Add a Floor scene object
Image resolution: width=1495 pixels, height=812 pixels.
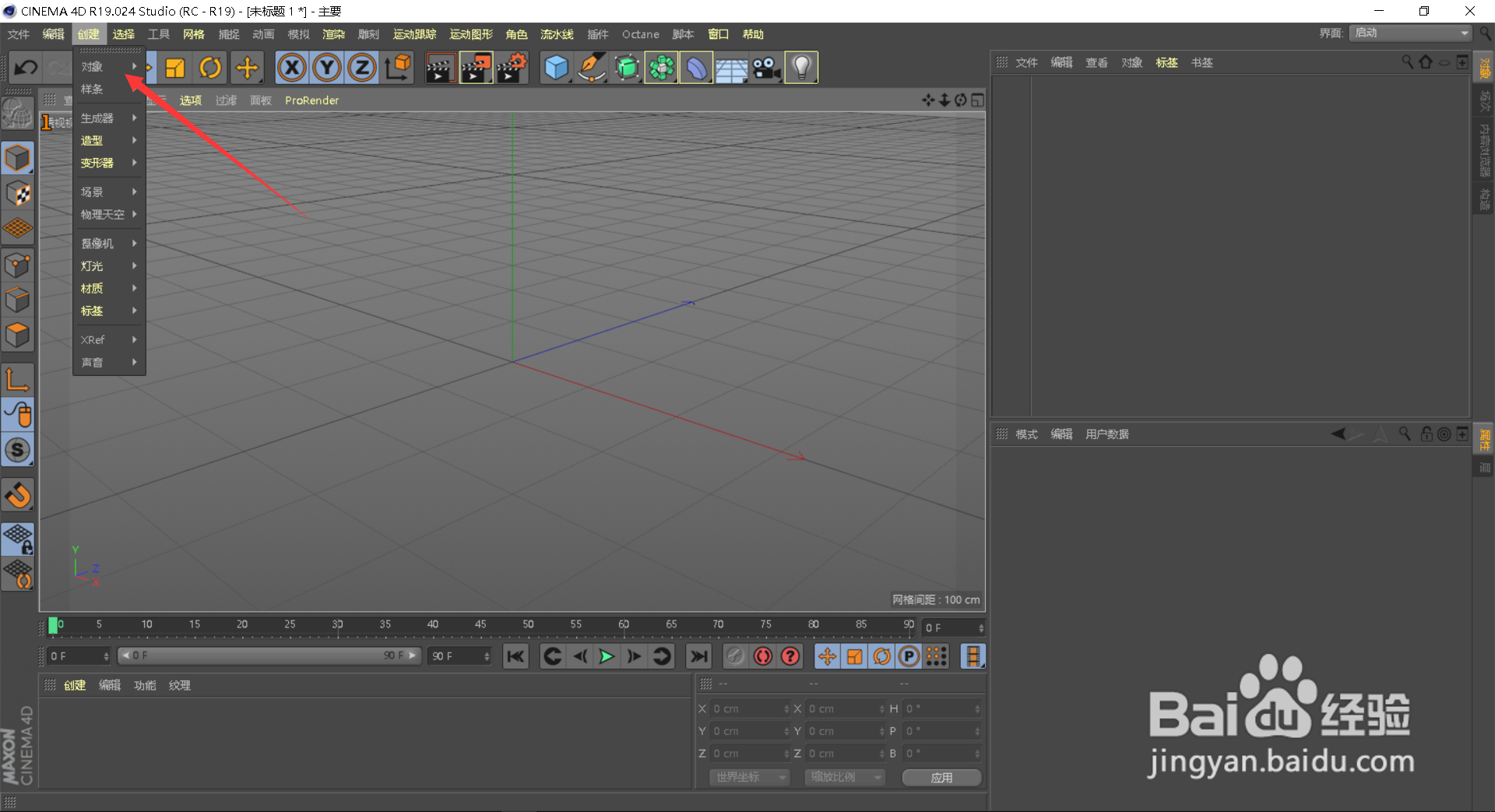[731, 68]
